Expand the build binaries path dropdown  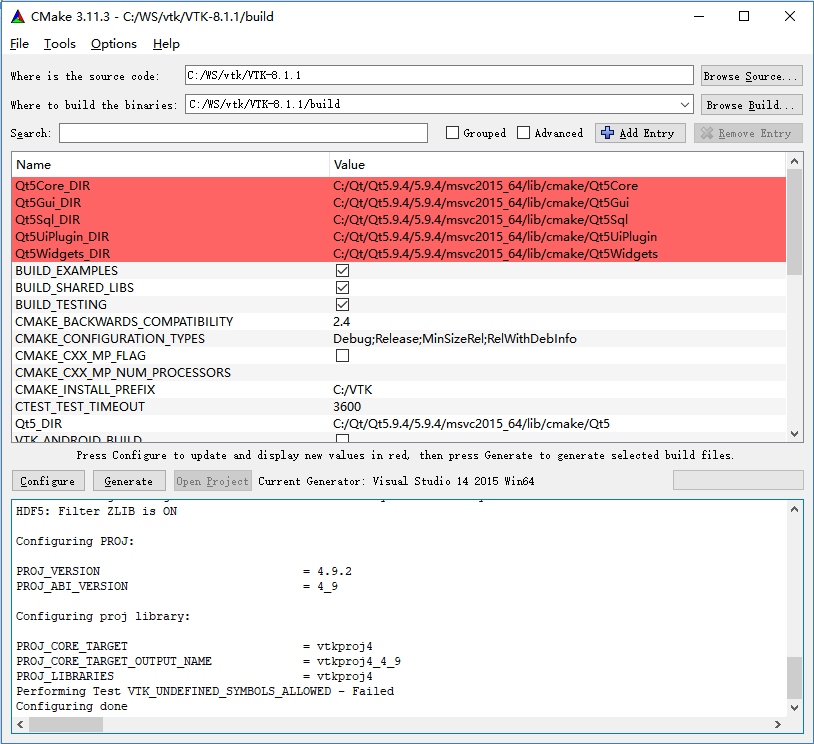684,105
